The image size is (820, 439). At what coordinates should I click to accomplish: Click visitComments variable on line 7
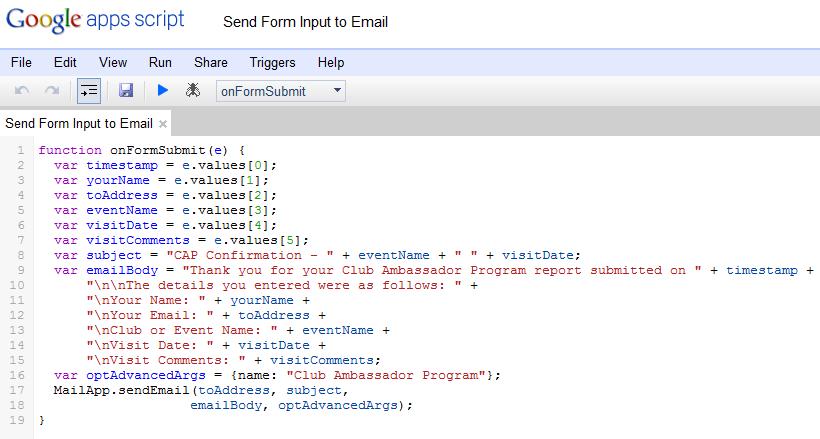(x=138, y=240)
